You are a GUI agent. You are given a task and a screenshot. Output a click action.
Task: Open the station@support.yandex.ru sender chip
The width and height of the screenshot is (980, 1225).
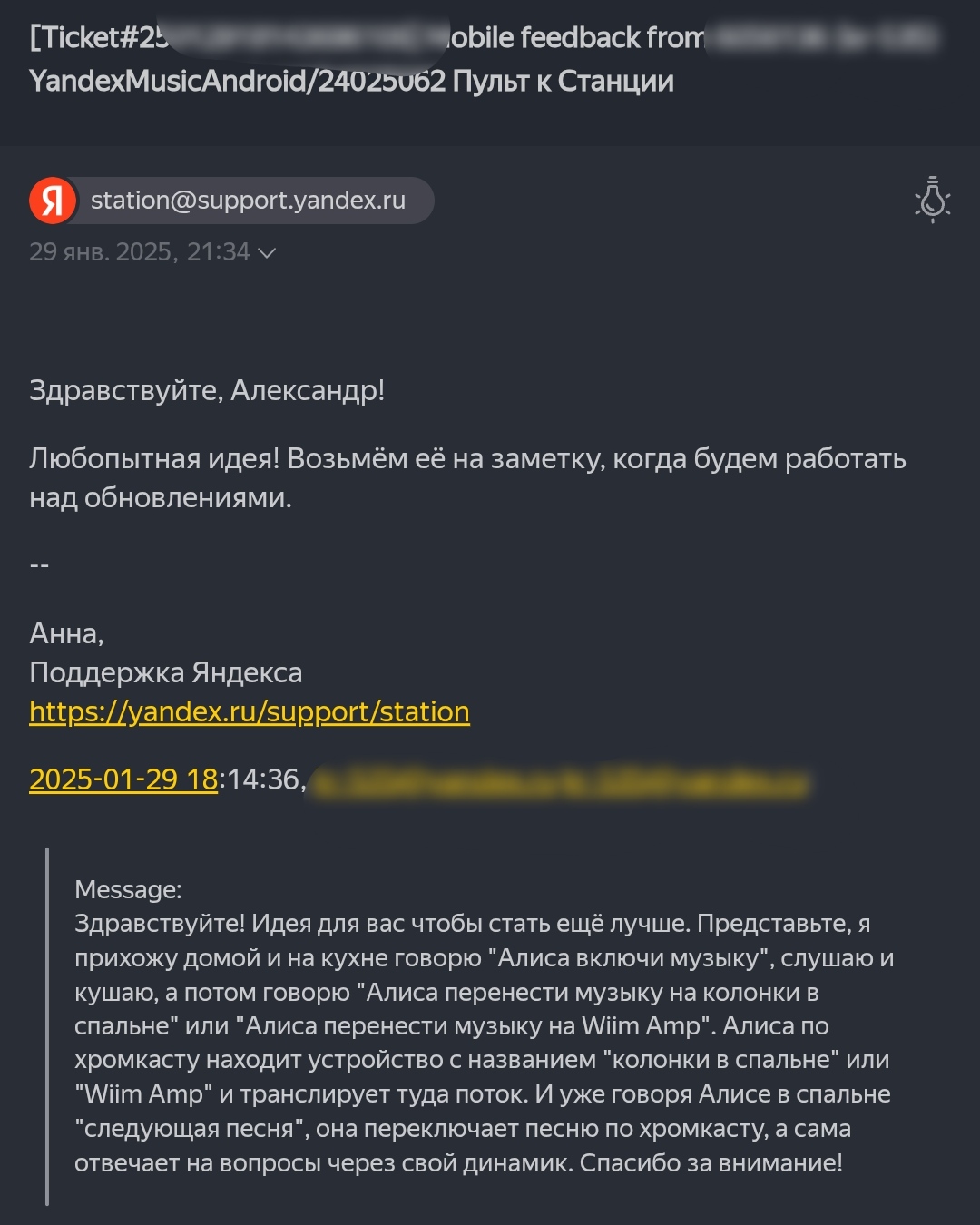click(248, 201)
